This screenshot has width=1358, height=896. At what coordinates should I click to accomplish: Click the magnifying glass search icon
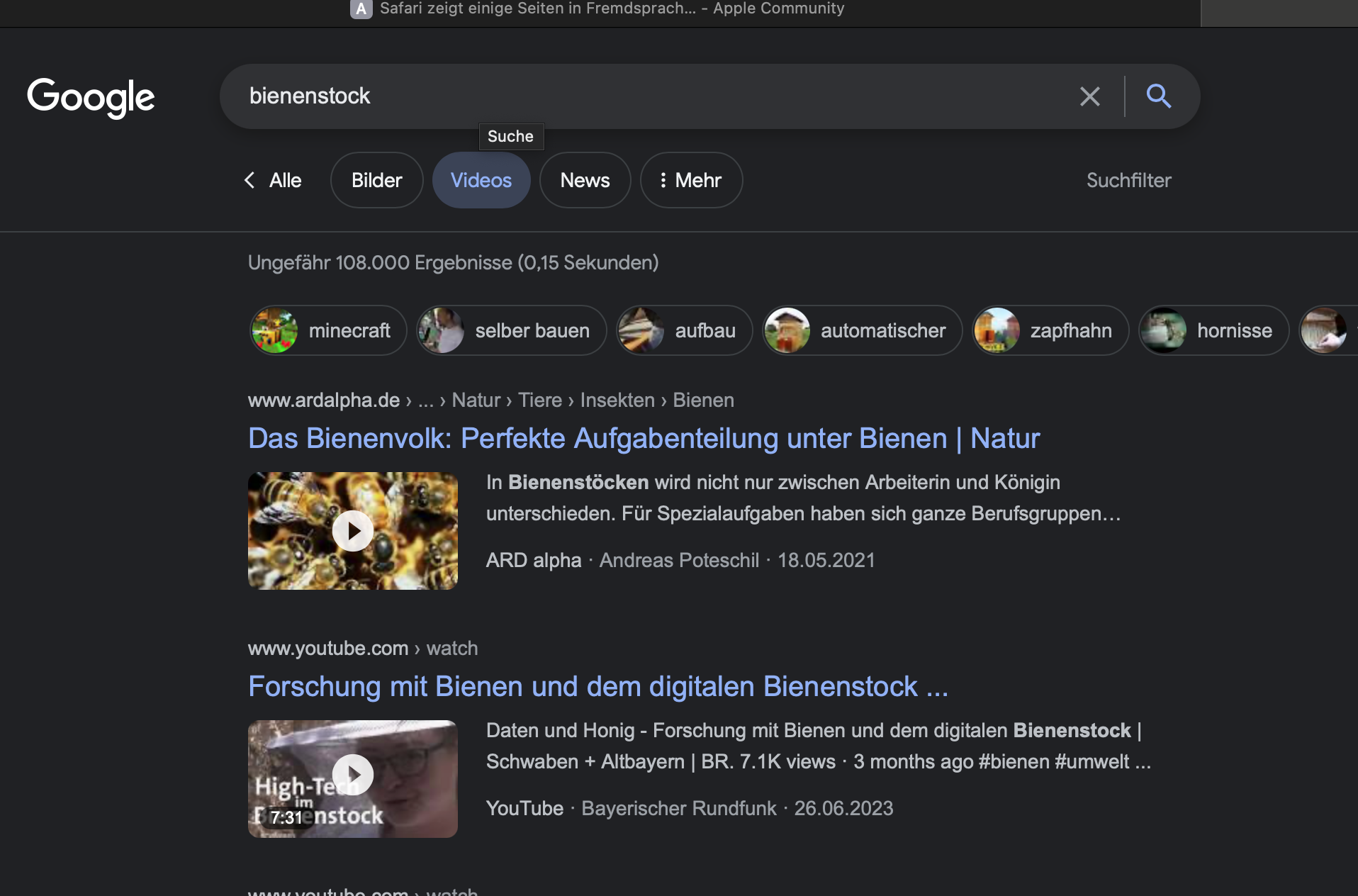[1159, 96]
